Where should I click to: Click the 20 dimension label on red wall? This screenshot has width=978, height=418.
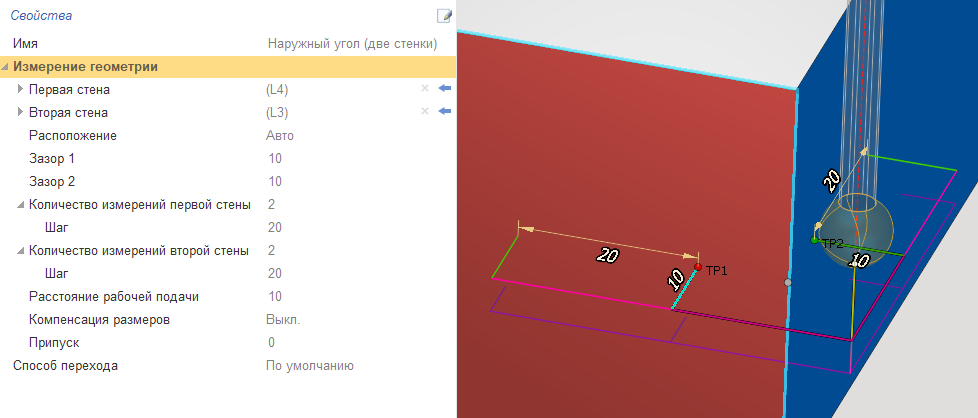click(x=607, y=255)
